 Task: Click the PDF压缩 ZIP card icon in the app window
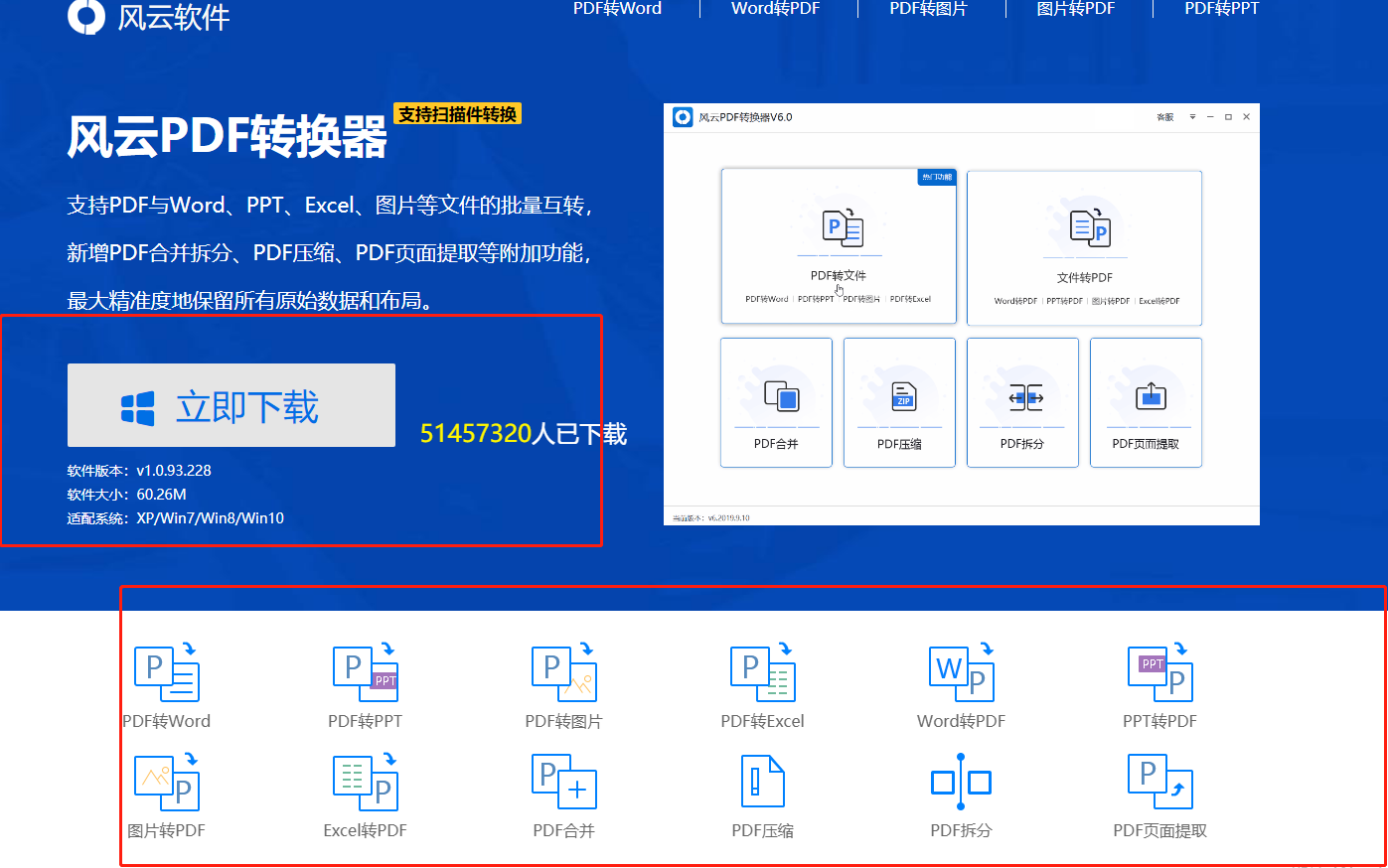pos(904,396)
